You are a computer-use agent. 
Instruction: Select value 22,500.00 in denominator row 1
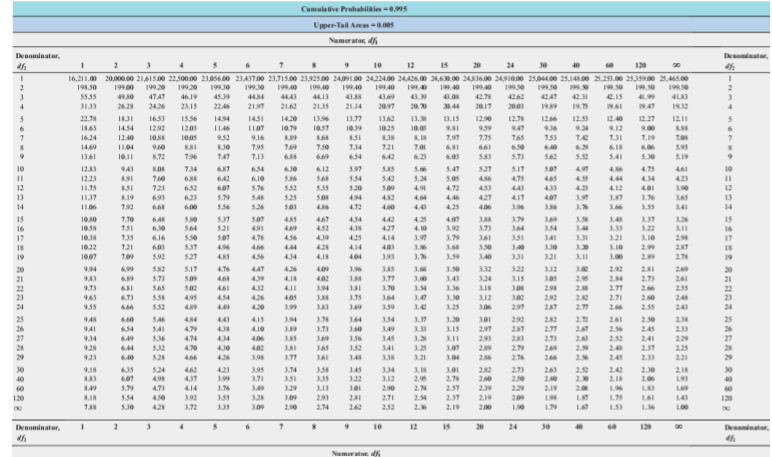[x=183, y=78]
